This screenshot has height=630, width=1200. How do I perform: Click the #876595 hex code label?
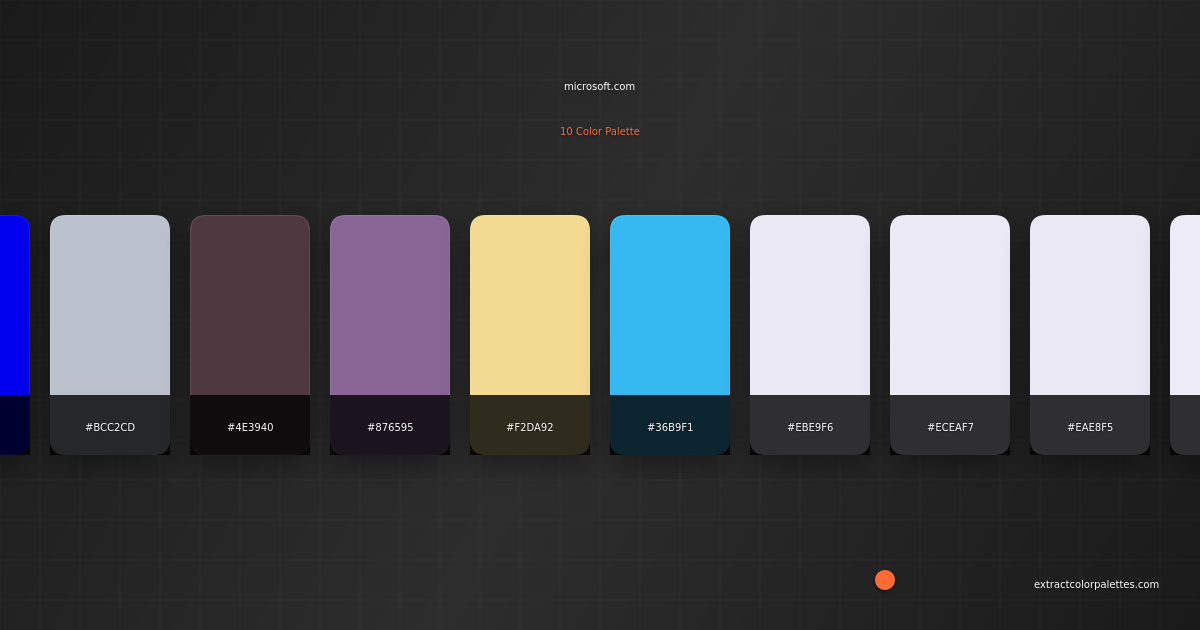tap(390, 427)
